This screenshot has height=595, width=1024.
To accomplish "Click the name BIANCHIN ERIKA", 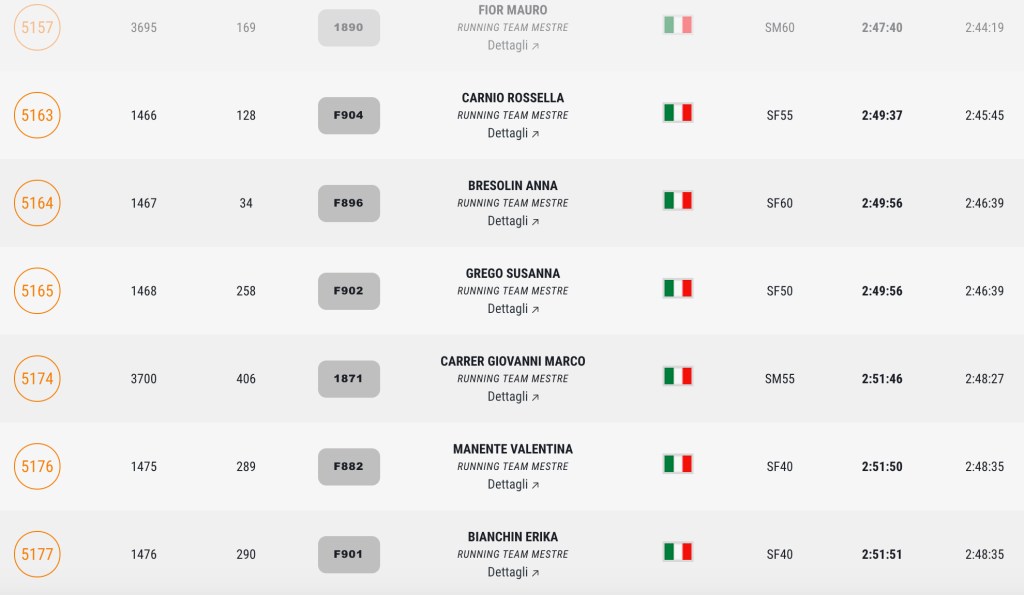I will click(513, 537).
